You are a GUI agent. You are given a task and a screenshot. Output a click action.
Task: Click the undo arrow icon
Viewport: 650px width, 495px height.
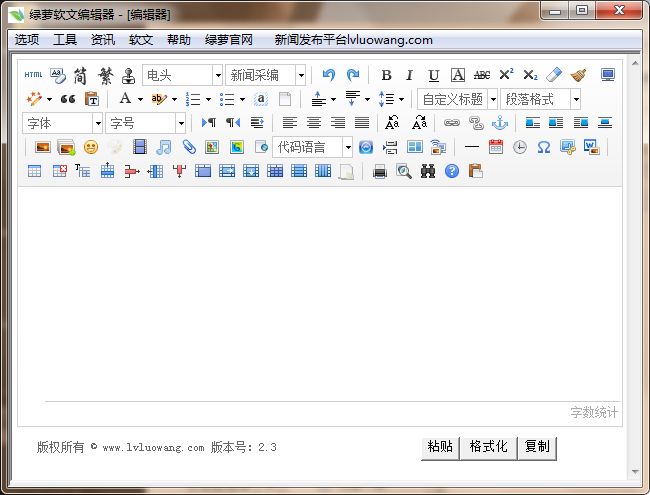pos(328,75)
